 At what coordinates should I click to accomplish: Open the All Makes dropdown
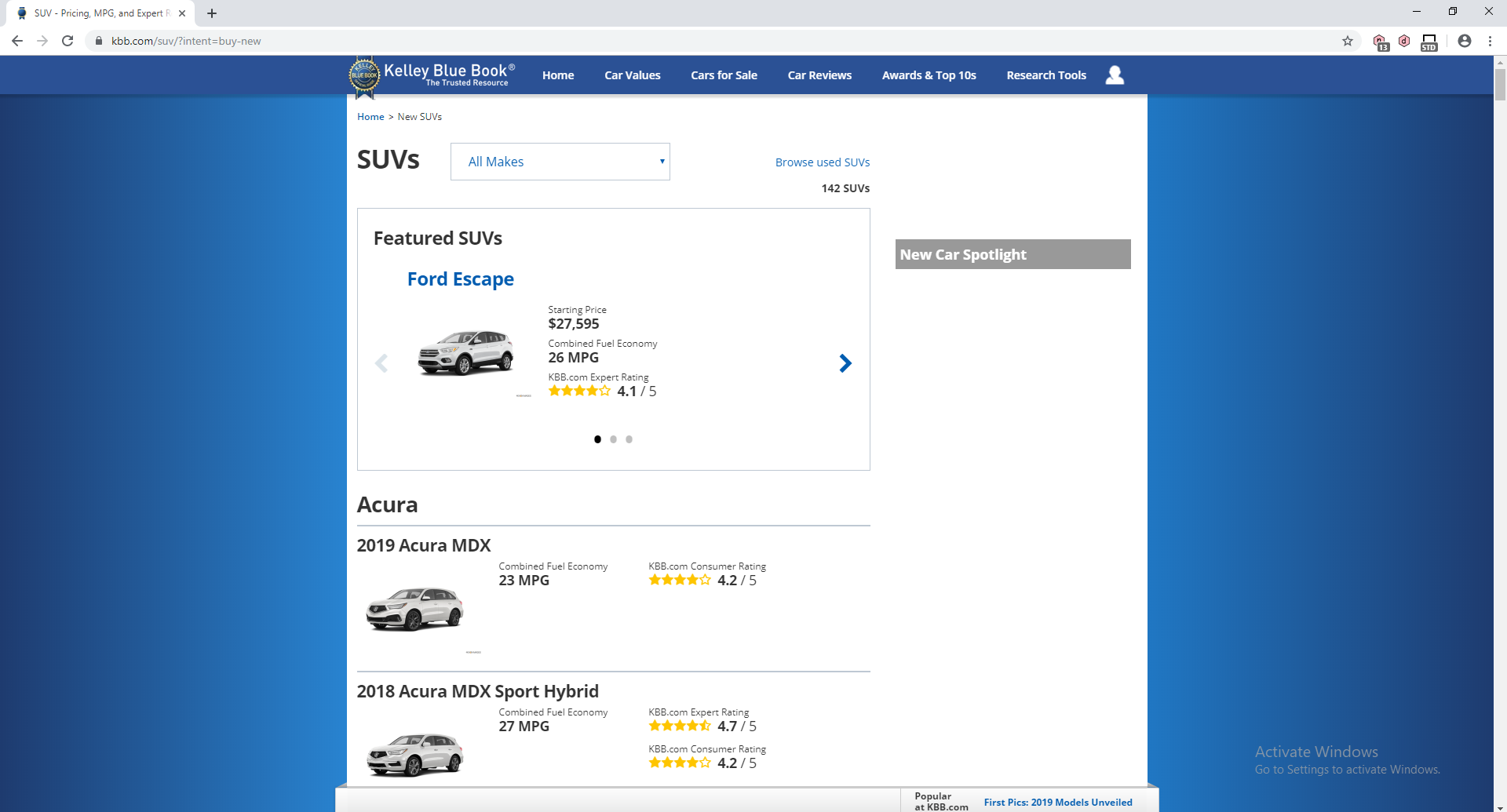click(x=560, y=161)
